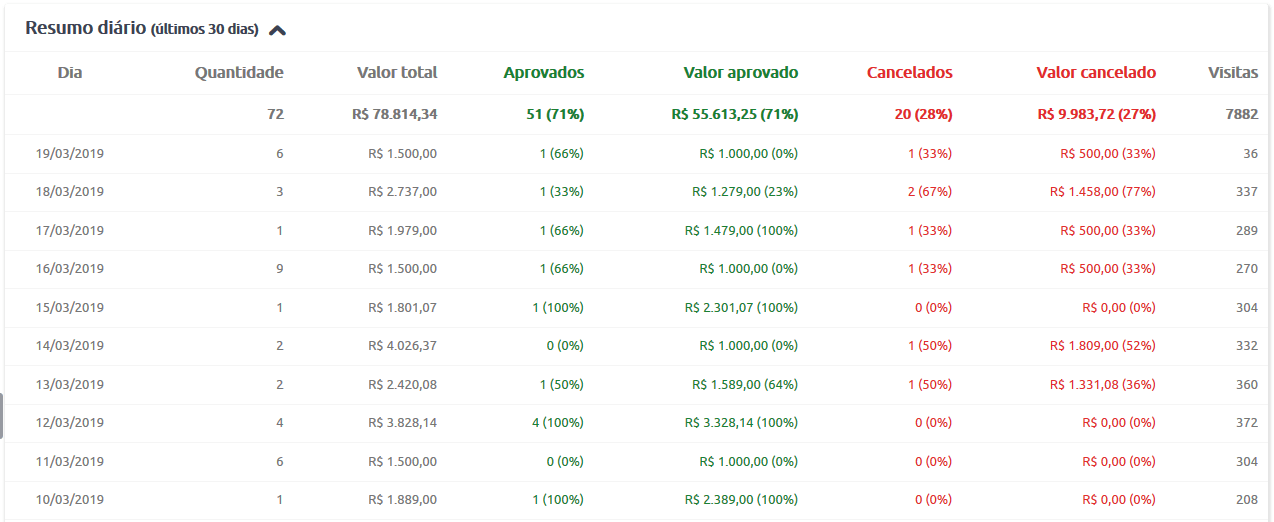Click the 'Valor cancelado' column header
The width and height of the screenshot is (1274, 522).
[x=1096, y=72]
